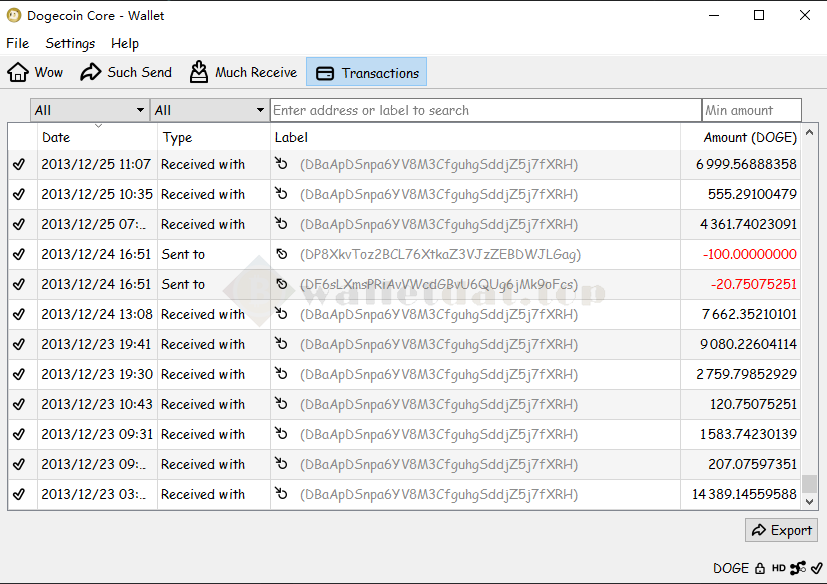The height and width of the screenshot is (584, 827).
Task: Click the wallet encryption lock icon
Action: tap(760, 568)
